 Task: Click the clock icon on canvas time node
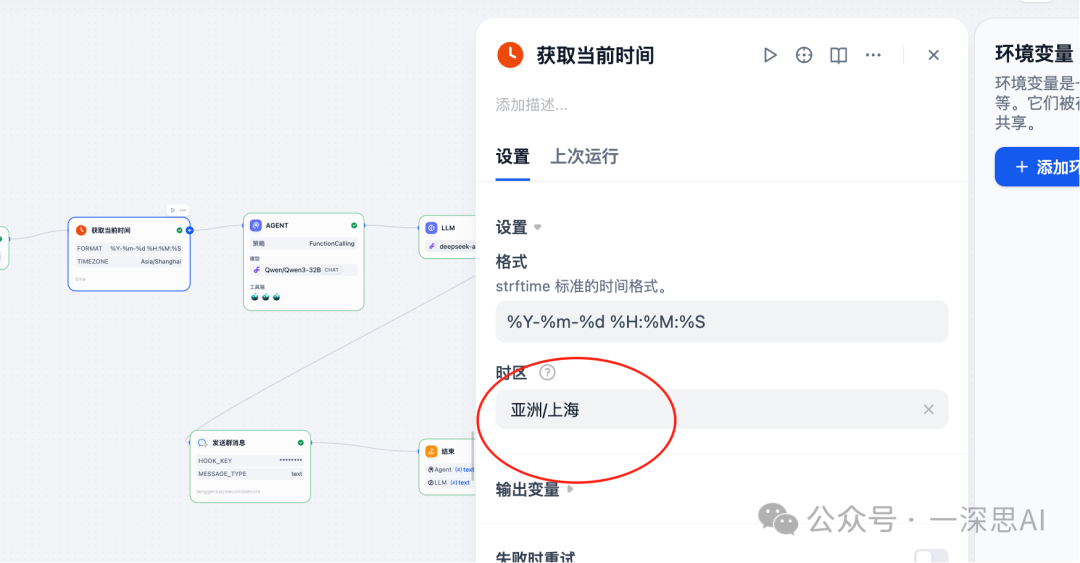pyautogui.click(x=81, y=230)
